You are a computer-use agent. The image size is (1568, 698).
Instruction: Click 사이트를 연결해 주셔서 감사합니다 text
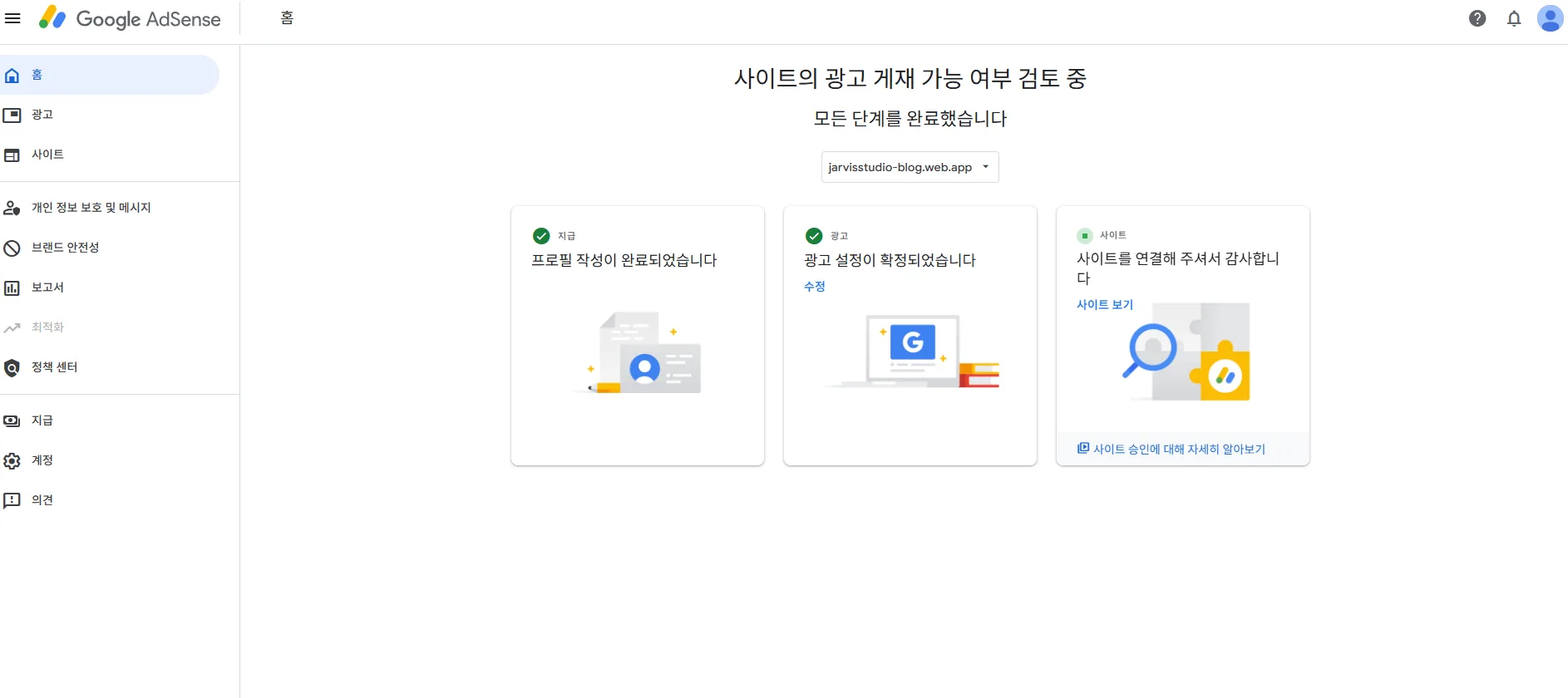[x=1178, y=268]
